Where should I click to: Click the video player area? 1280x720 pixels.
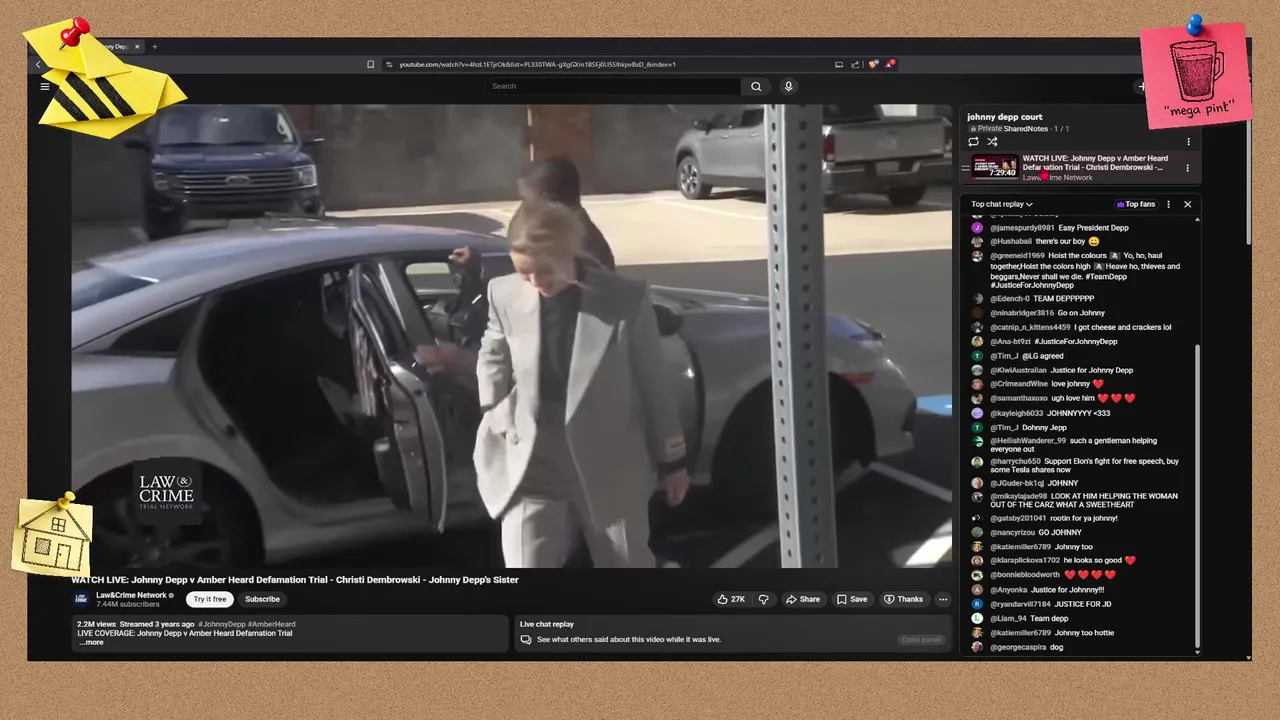click(x=511, y=336)
